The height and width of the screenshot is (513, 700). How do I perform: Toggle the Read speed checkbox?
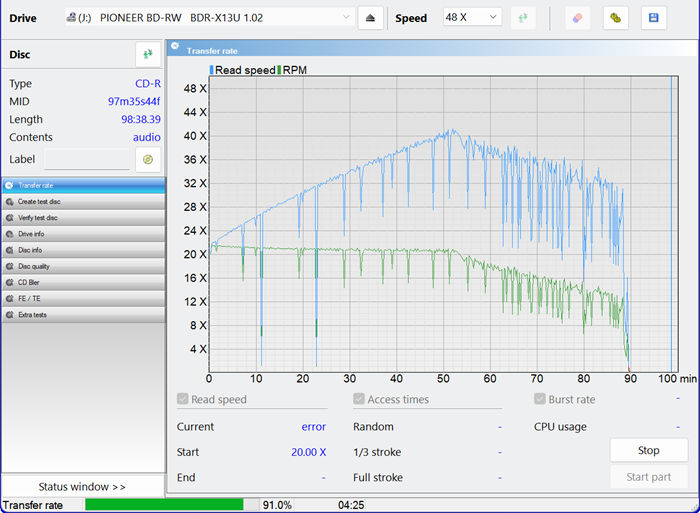pos(183,400)
